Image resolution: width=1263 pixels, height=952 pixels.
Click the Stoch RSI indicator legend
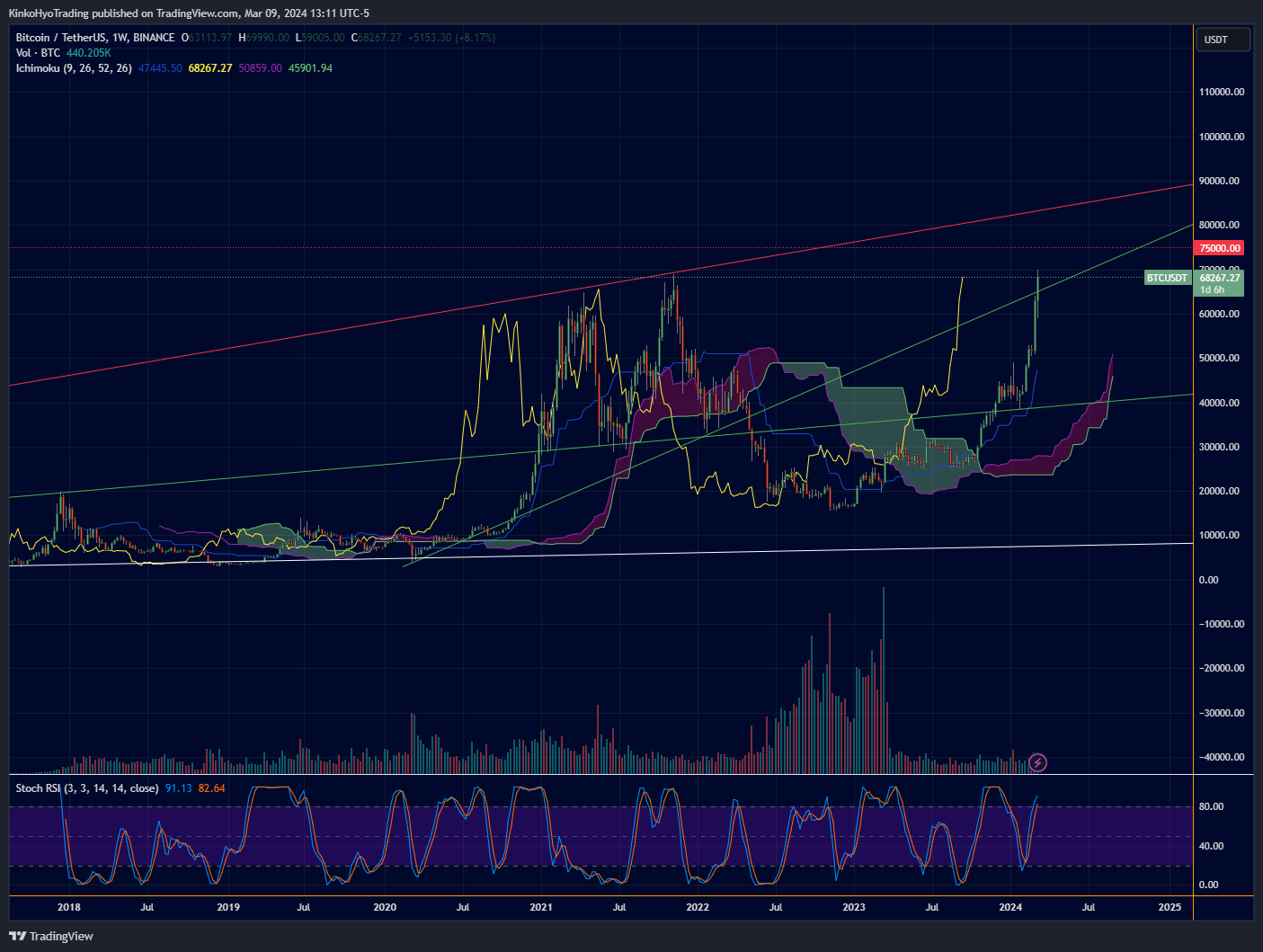pyautogui.click(x=87, y=788)
